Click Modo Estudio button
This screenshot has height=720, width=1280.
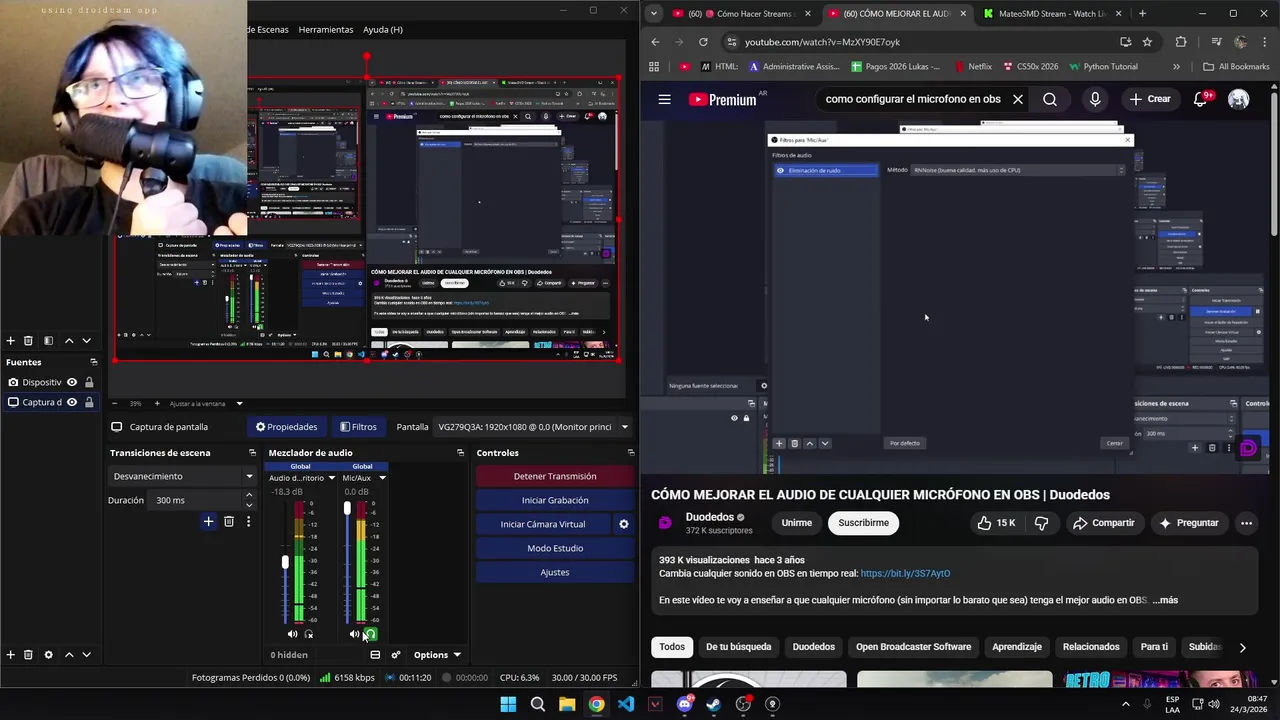[555, 548]
